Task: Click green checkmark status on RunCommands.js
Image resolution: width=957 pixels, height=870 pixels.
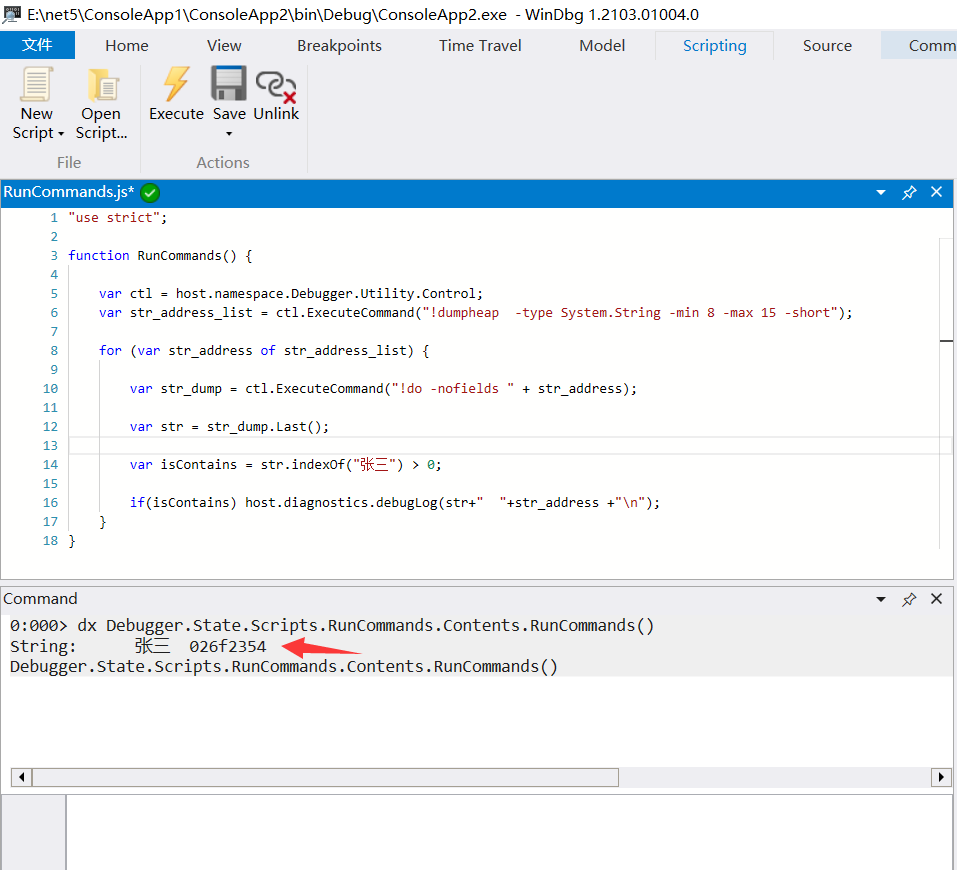Action: (x=151, y=193)
